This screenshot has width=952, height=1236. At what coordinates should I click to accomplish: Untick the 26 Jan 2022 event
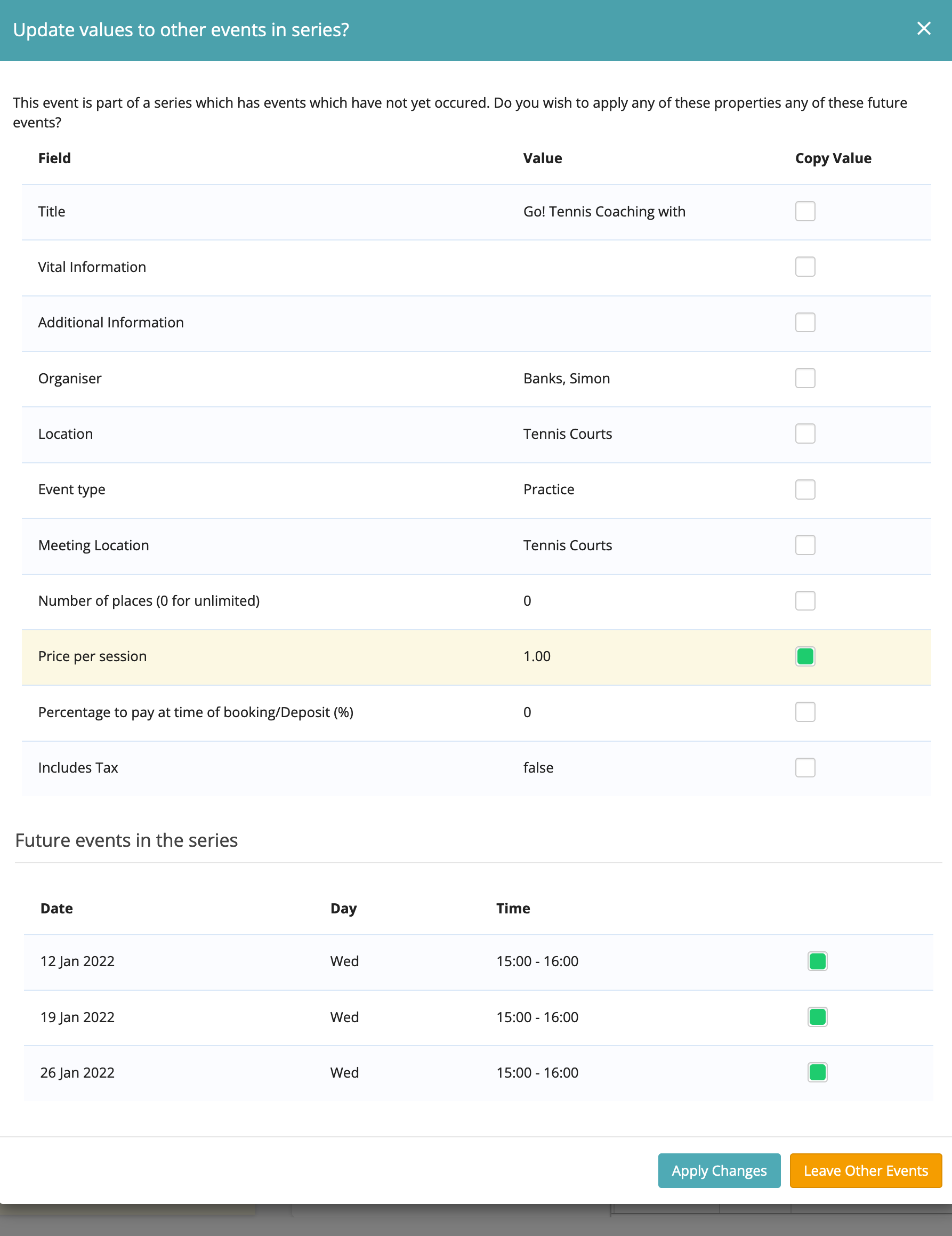pyautogui.click(x=817, y=1072)
